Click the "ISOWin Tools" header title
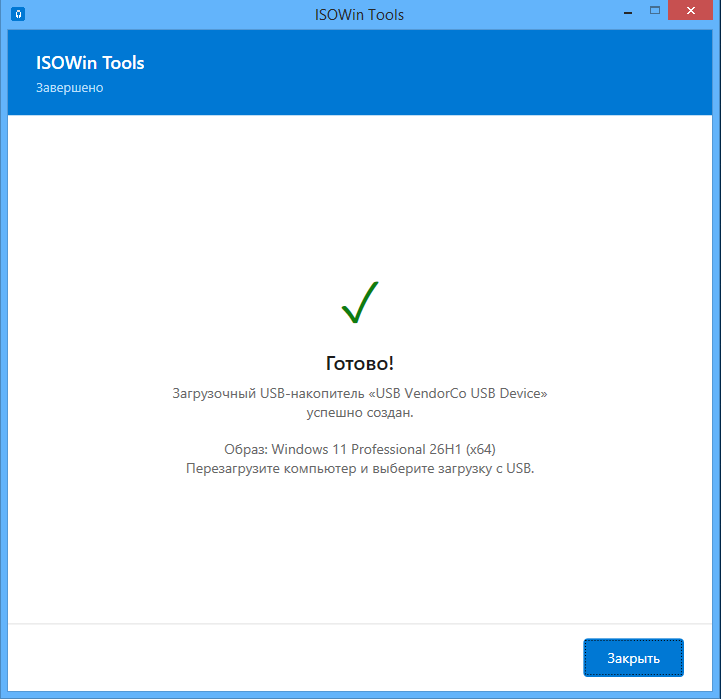Image resolution: width=721 pixels, height=699 pixels. coord(90,63)
